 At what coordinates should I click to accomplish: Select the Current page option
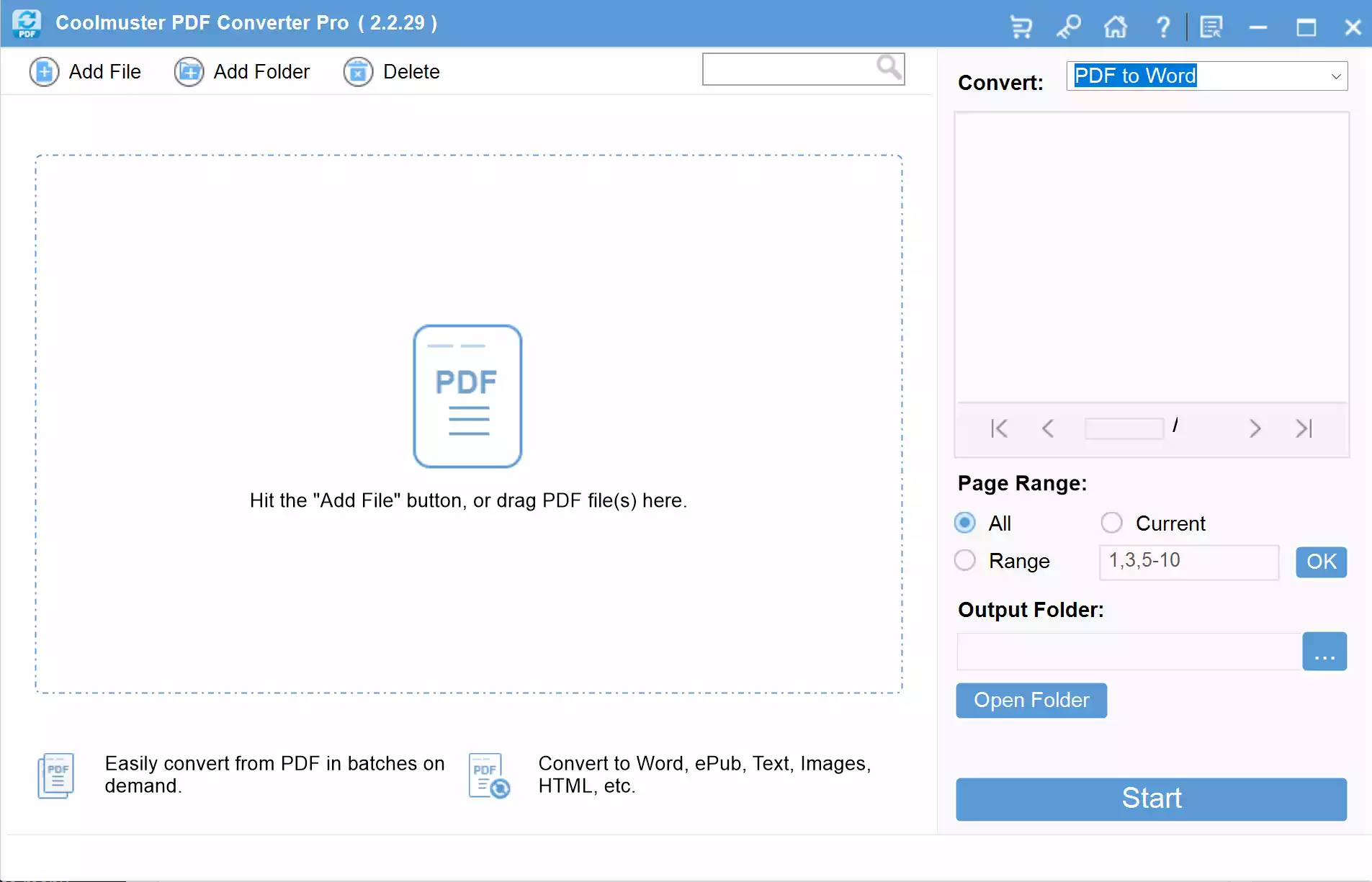coord(1111,523)
